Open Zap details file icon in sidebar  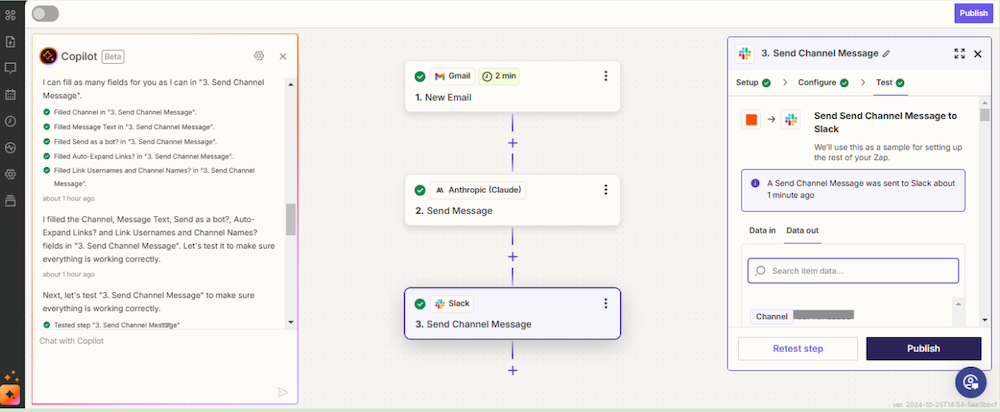(x=10, y=41)
